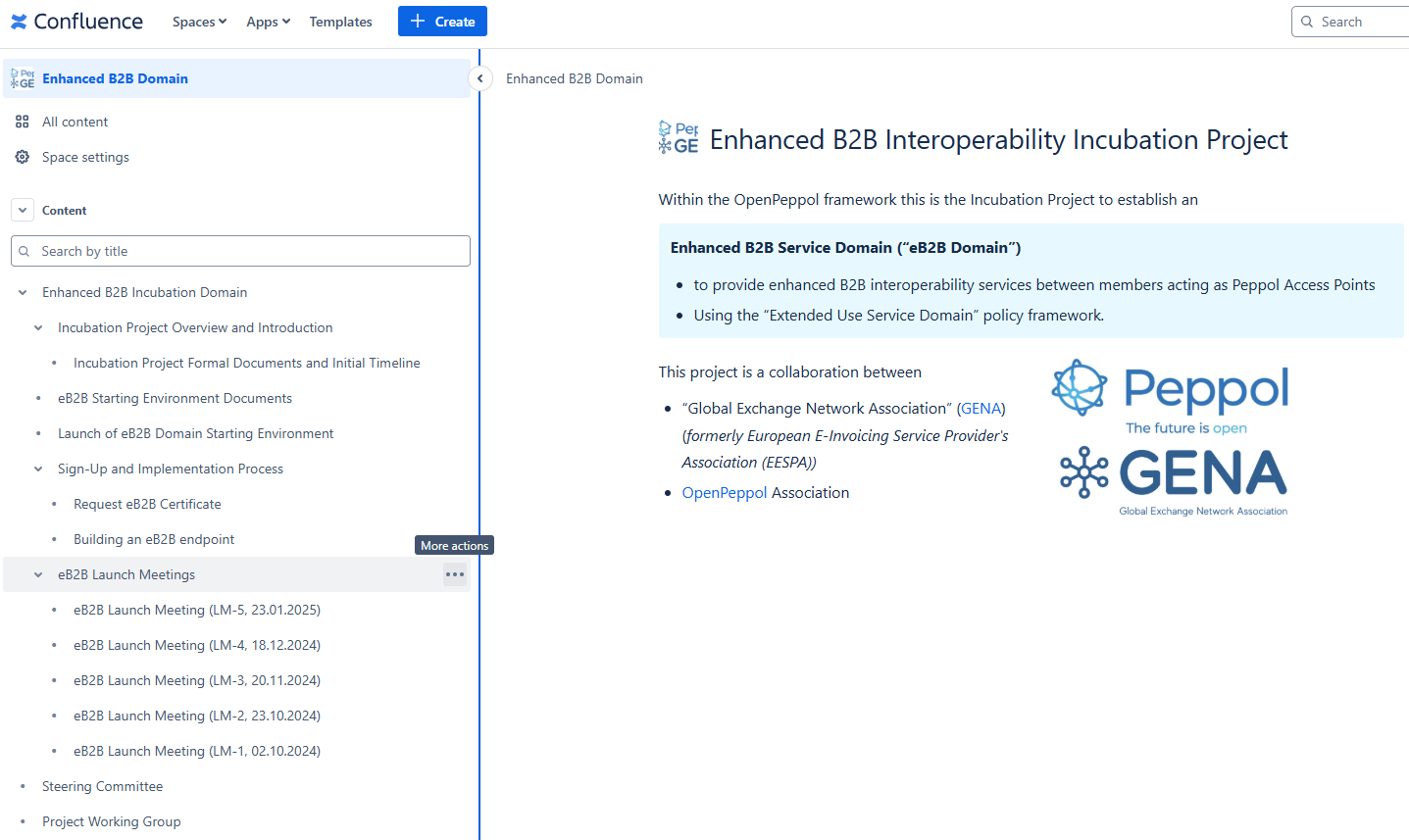The height and width of the screenshot is (840, 1409).
Task: Open eB2B Launch Meeting LM-5, 23.01.2025
Action: coord(197,610)
